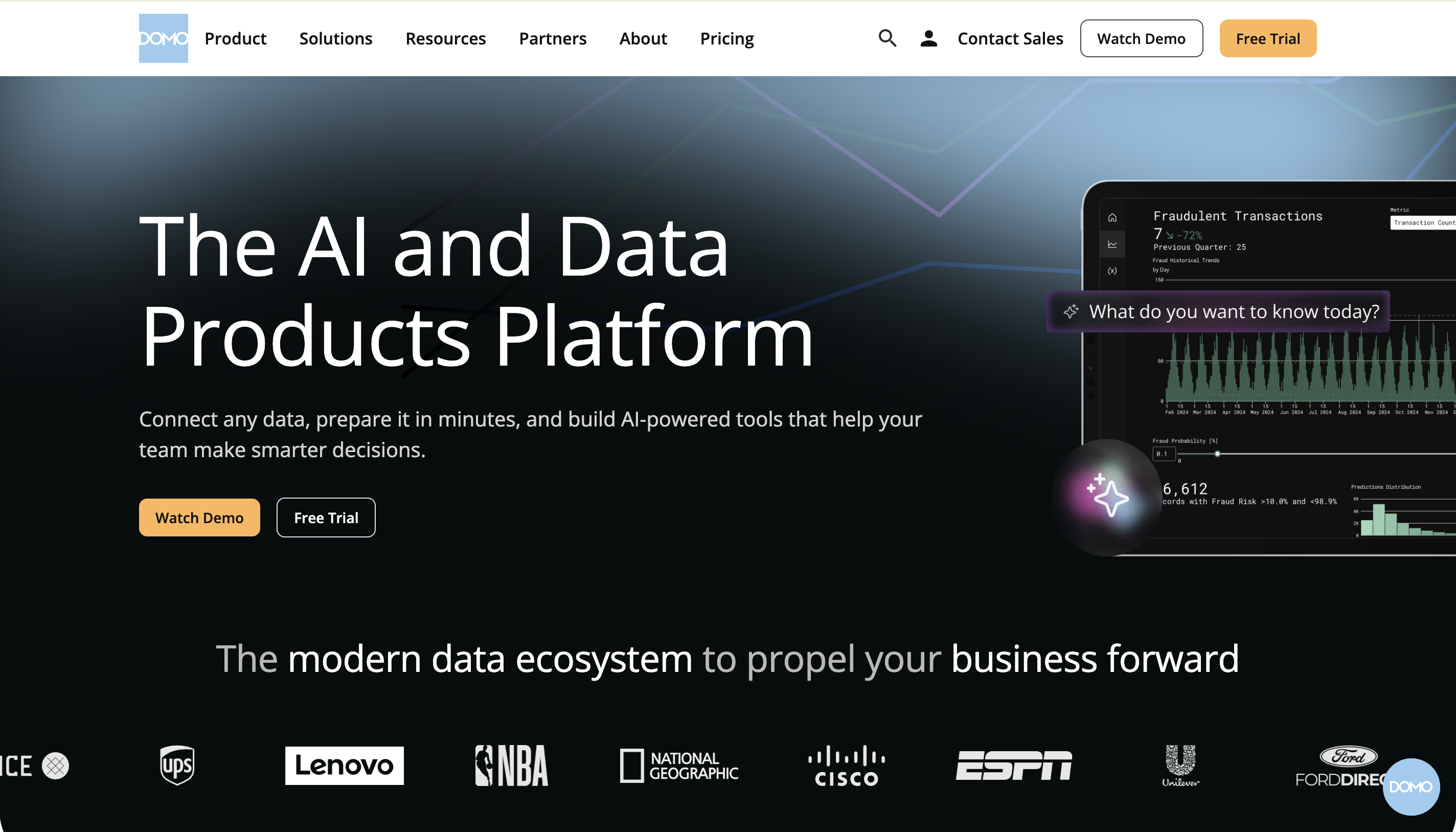Screen dimensions: 1456x832
Task: Click the (x) variables icon in sidebar
Action: tap(1111, 271)
